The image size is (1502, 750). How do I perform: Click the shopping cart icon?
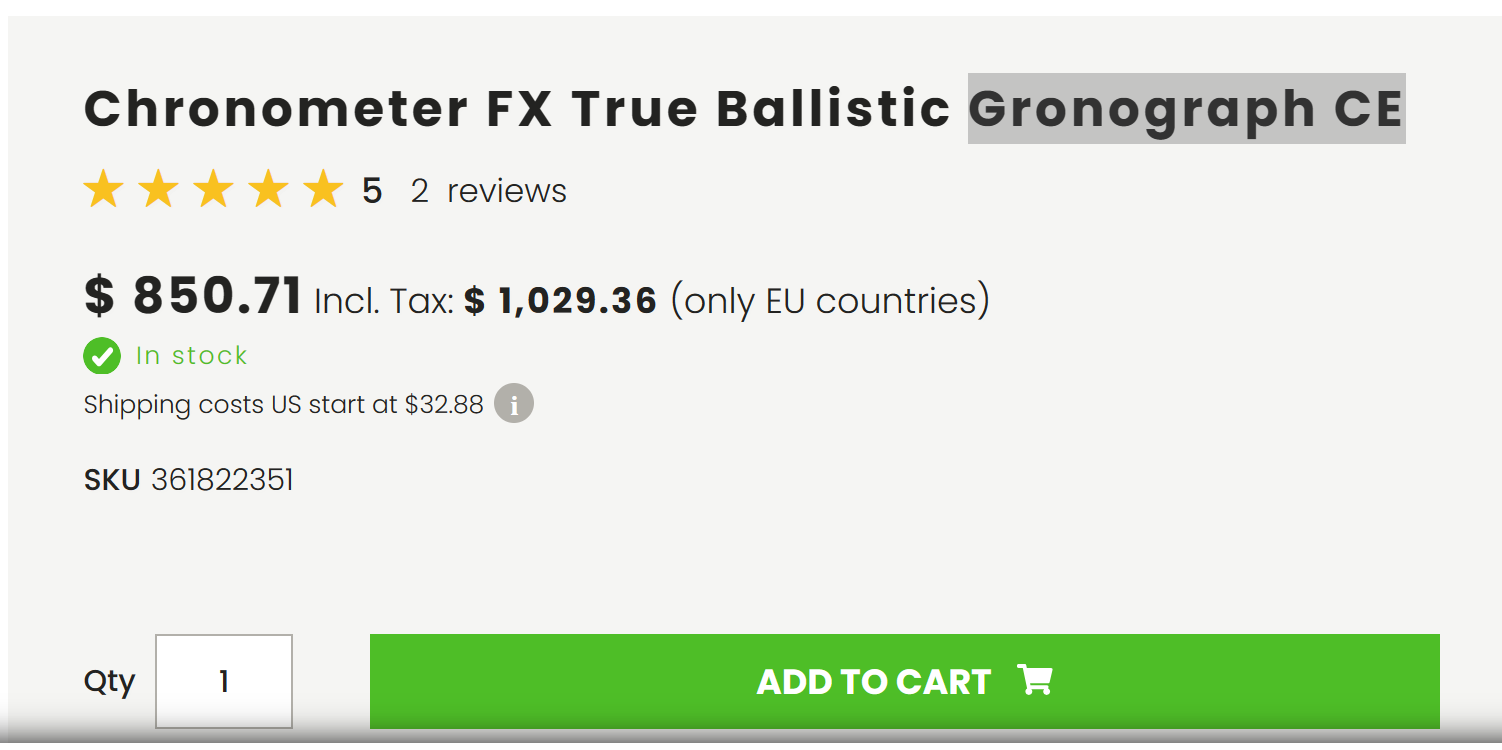[1035, 680]
